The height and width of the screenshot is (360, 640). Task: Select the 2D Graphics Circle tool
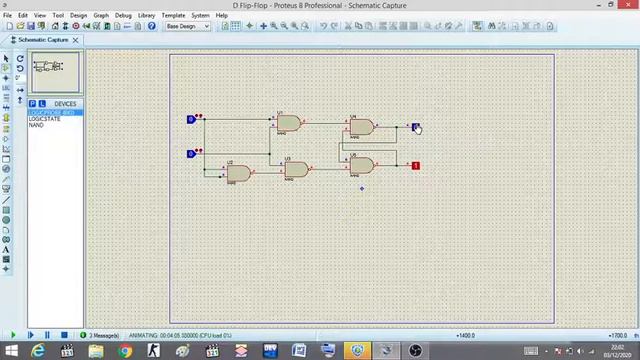tap(6, 220)
